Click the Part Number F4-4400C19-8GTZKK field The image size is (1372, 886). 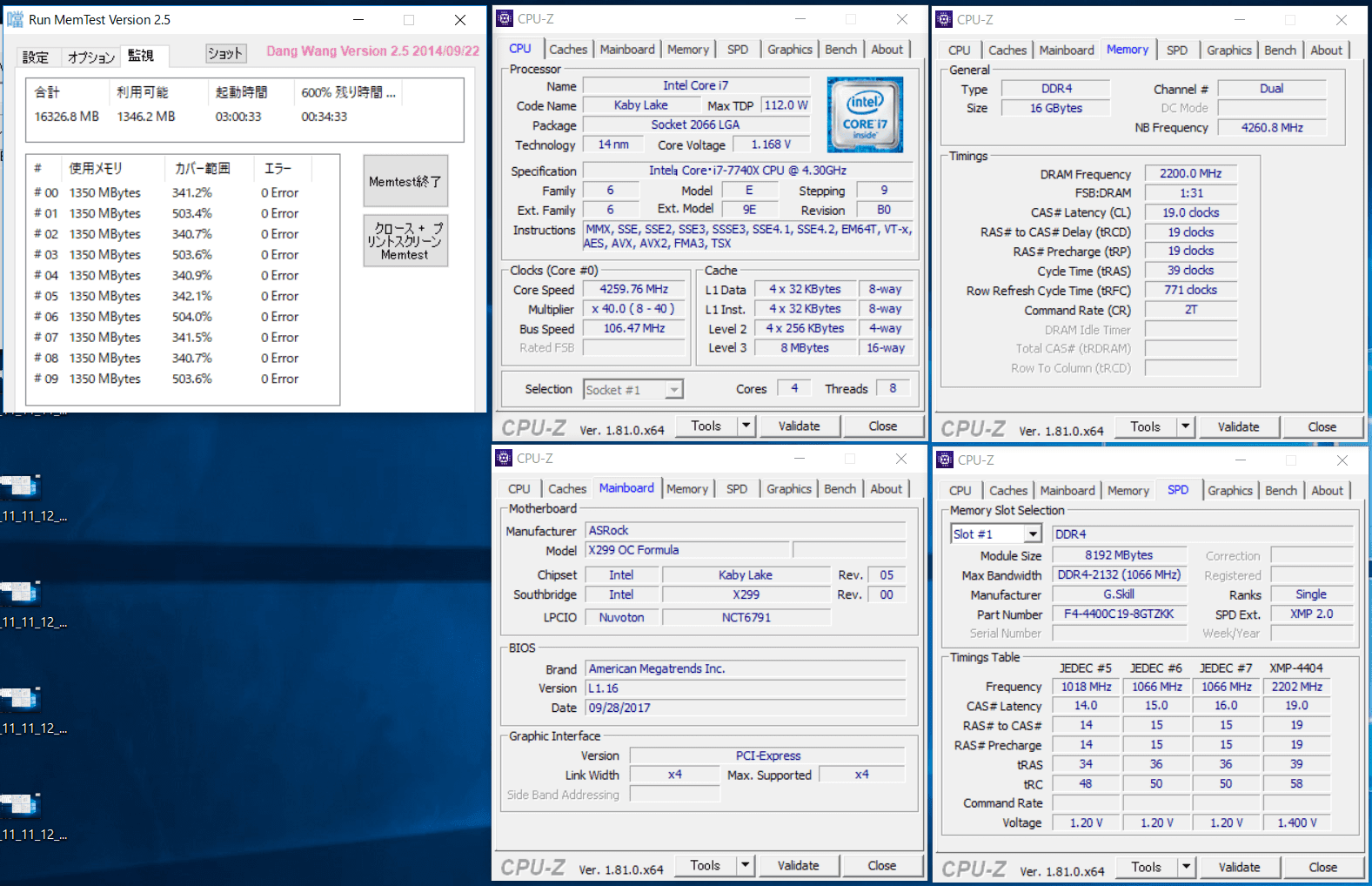click(1119, 614)
